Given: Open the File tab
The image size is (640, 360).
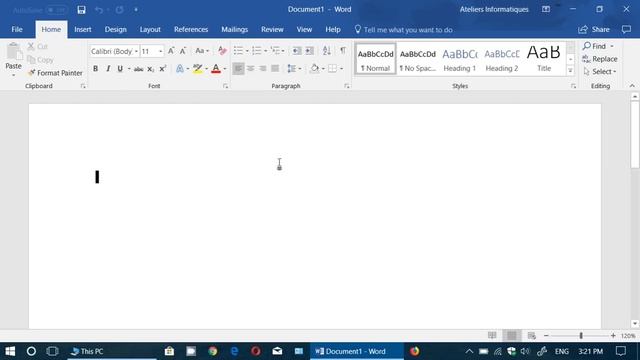Looking at the screenshot, I should point(17,29).
